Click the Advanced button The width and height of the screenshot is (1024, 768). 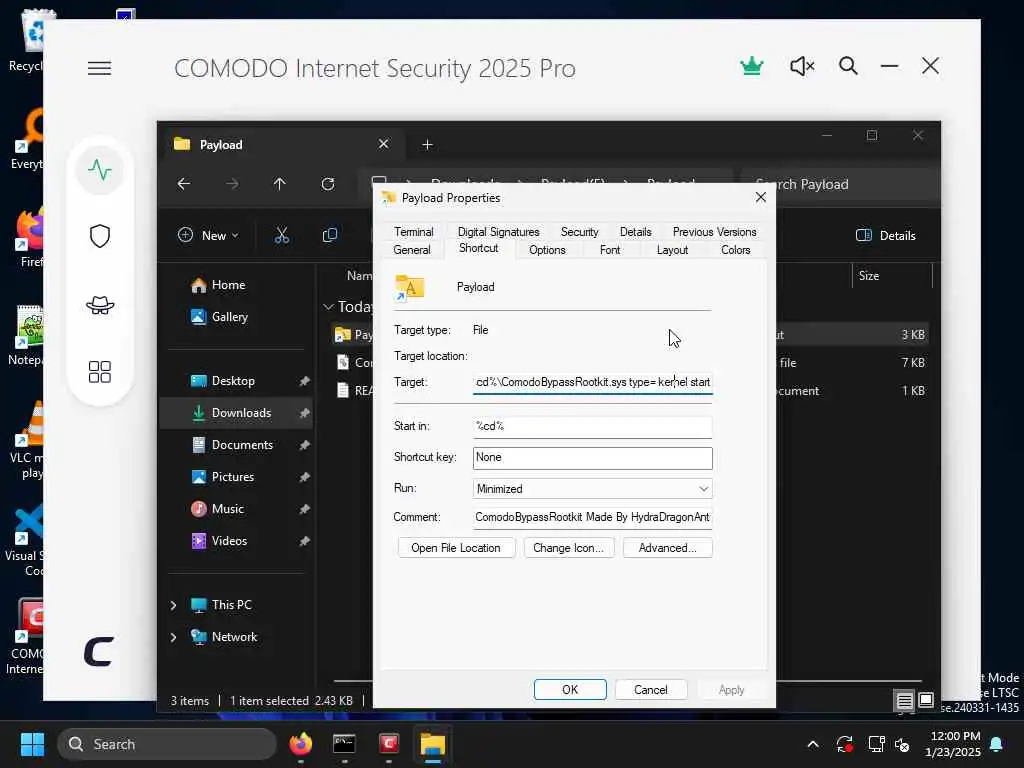667,548
